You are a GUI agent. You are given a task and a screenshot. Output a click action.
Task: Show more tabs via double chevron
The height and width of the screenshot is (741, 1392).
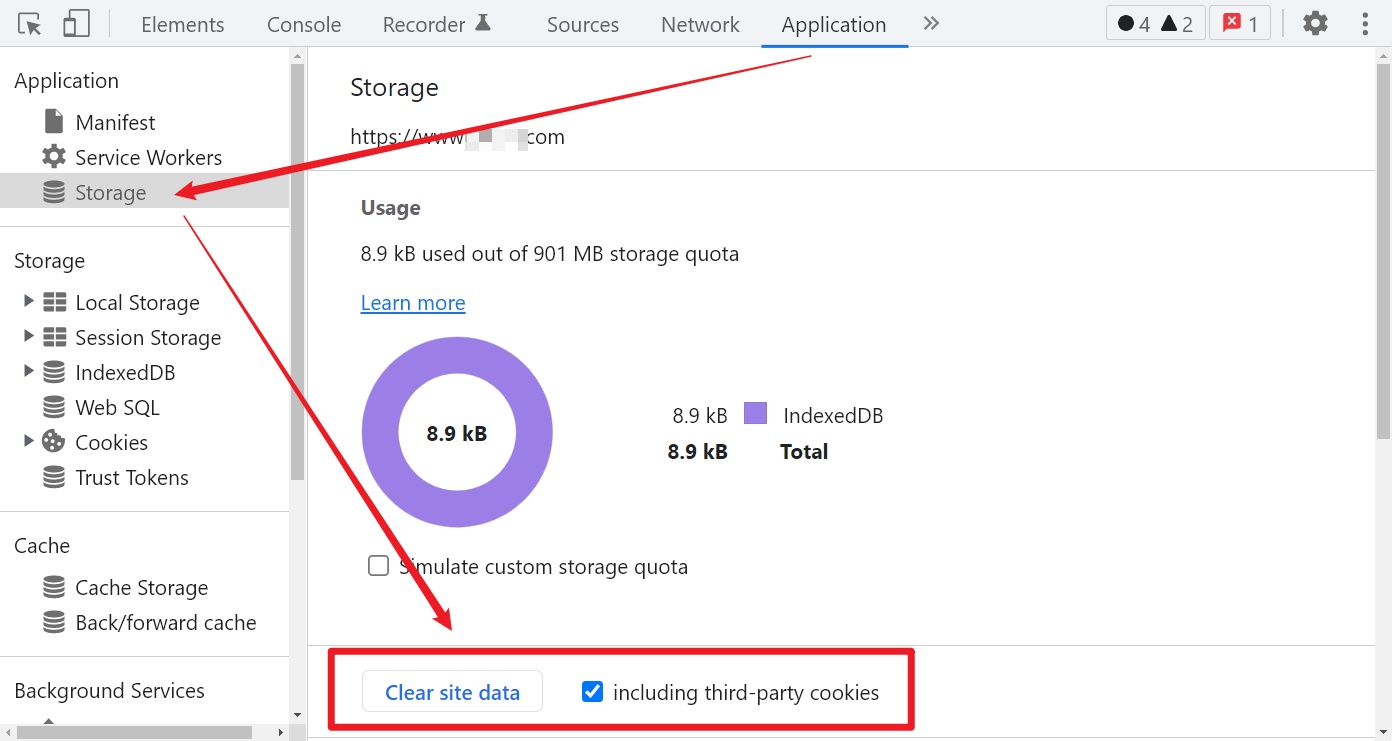coord(931,23)
